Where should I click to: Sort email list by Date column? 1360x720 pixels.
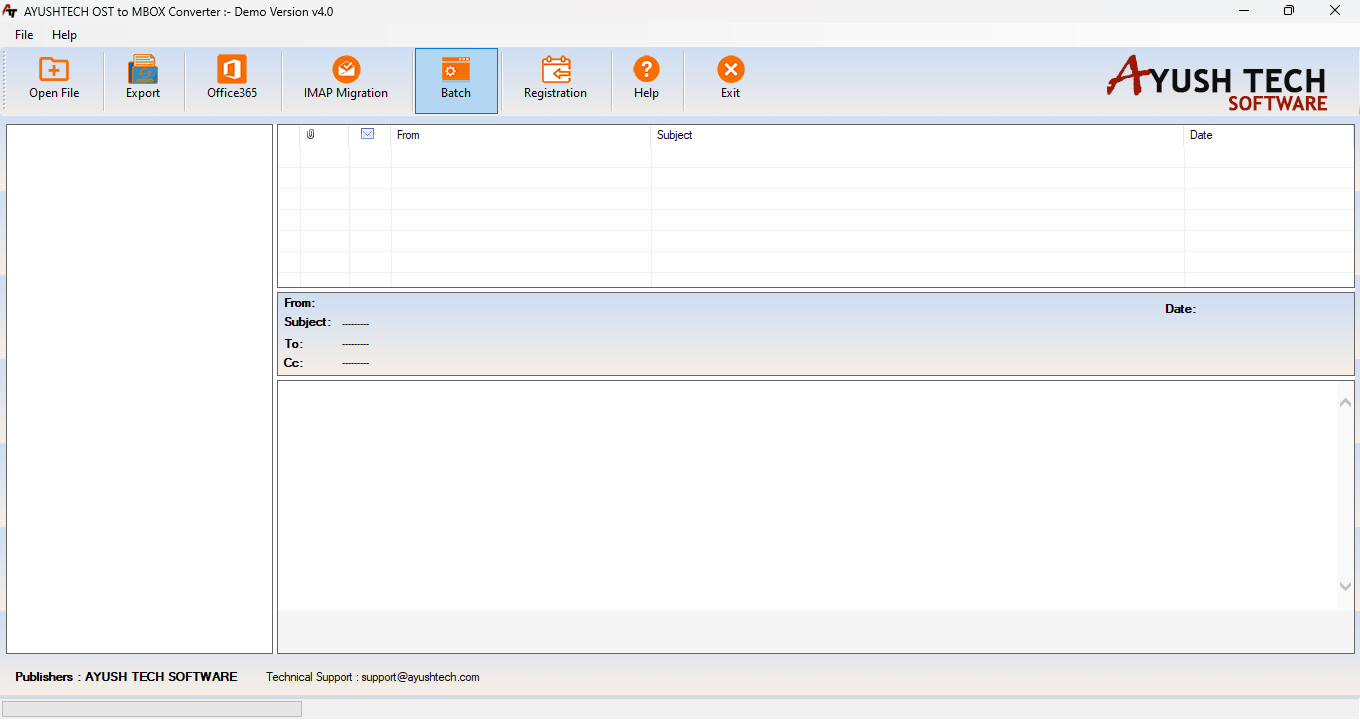point(1269,135)
